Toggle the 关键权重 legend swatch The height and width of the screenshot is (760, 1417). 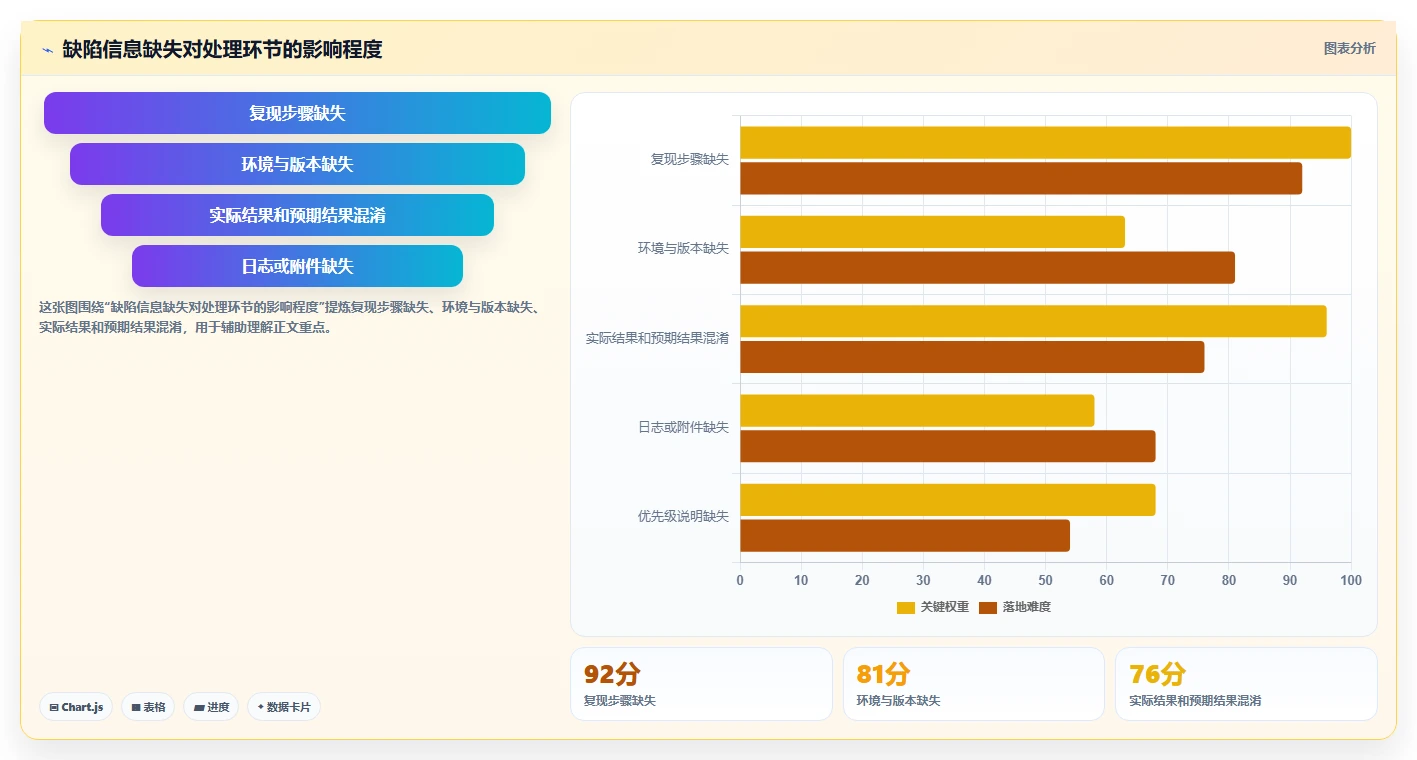click(x=906, y=607)
